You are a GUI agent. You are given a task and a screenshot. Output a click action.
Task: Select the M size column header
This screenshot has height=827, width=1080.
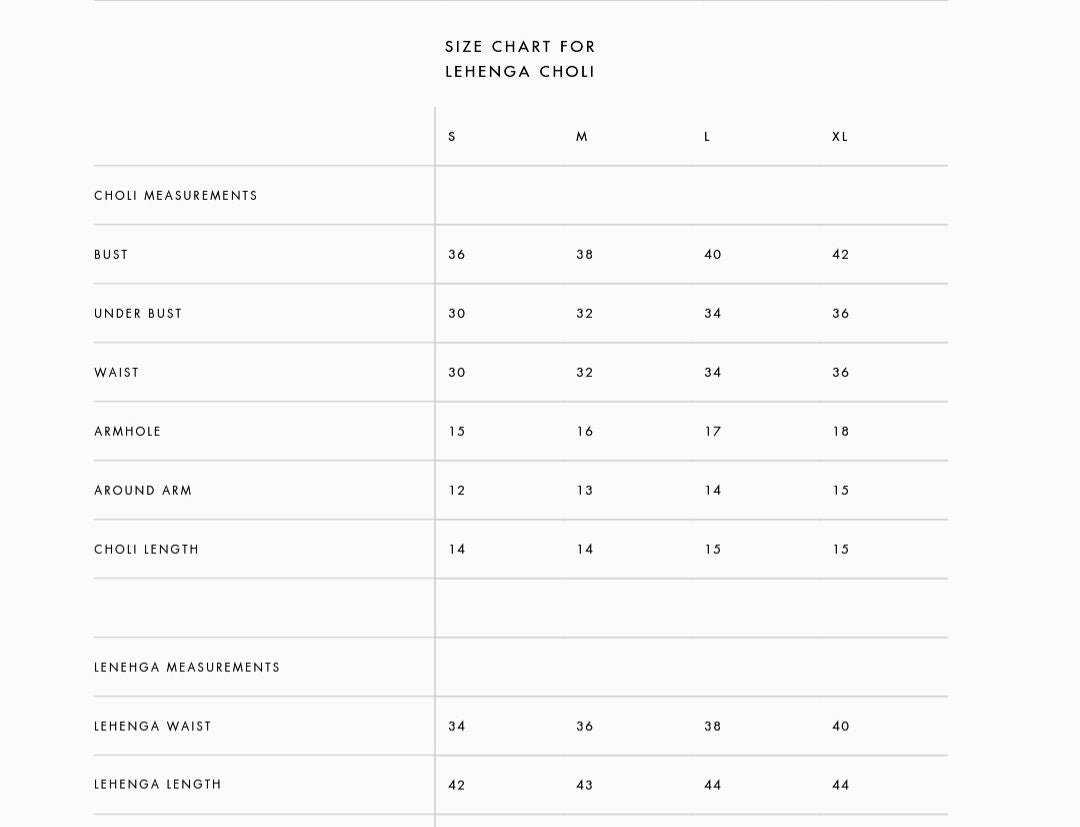582,137
